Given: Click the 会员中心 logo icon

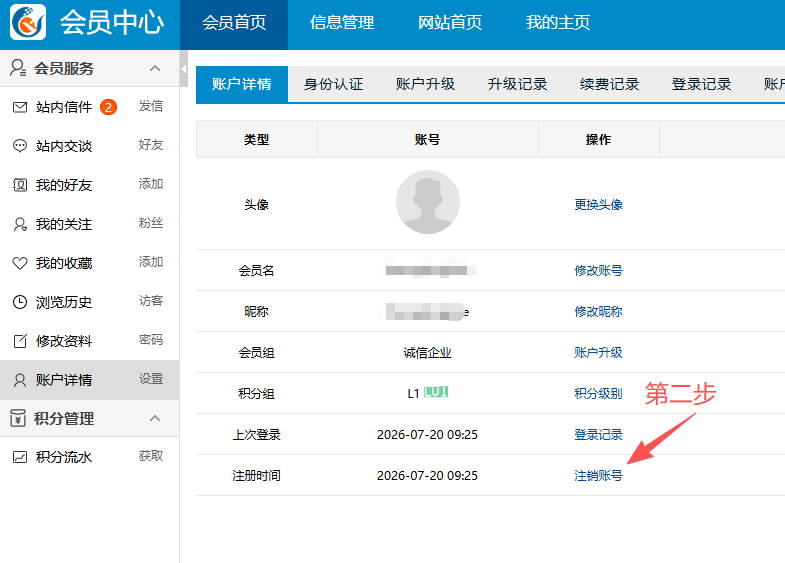Looking at the screenshot, I should pos(28,22).
